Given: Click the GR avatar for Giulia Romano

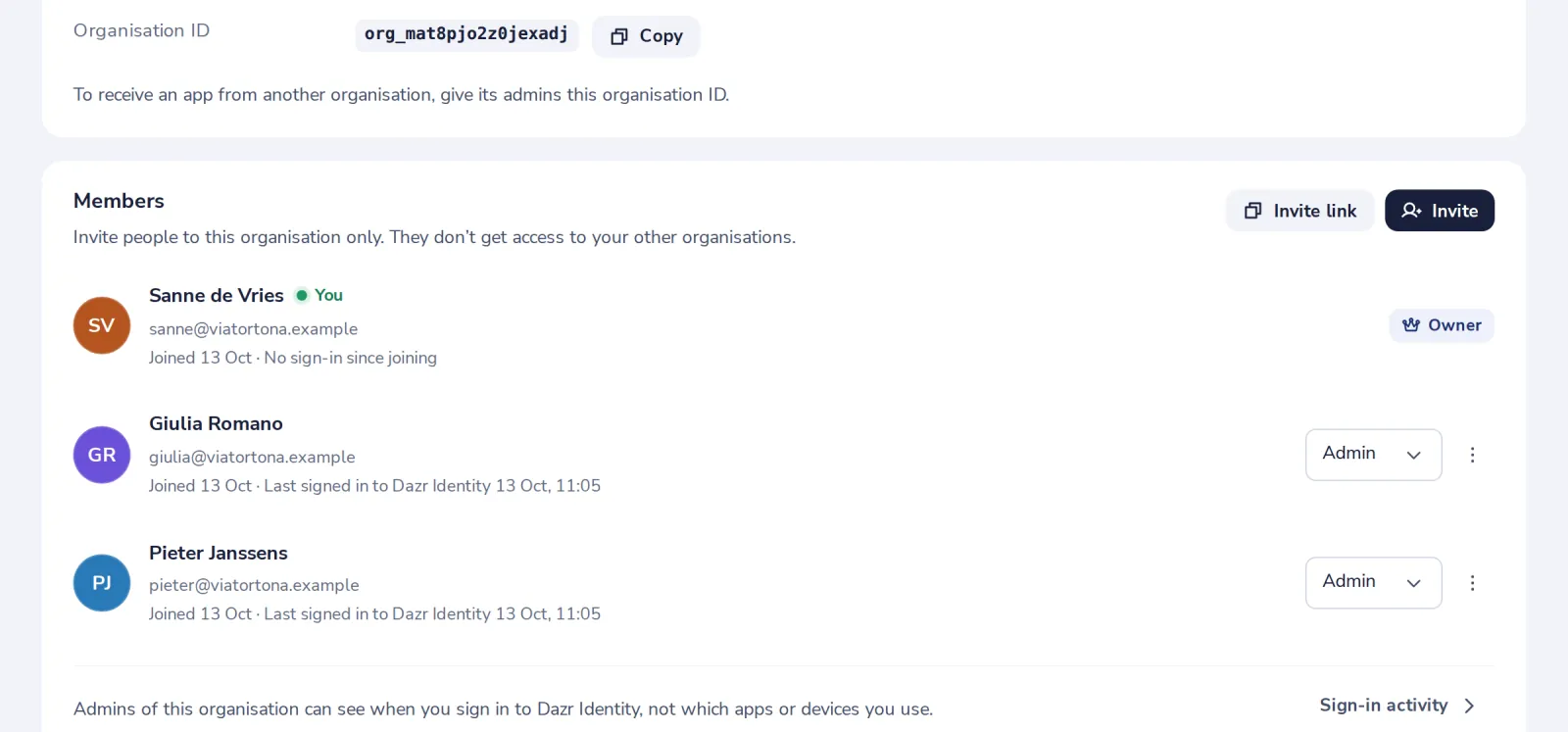Looking at the screenshot, I should click(x=102, y=455).
